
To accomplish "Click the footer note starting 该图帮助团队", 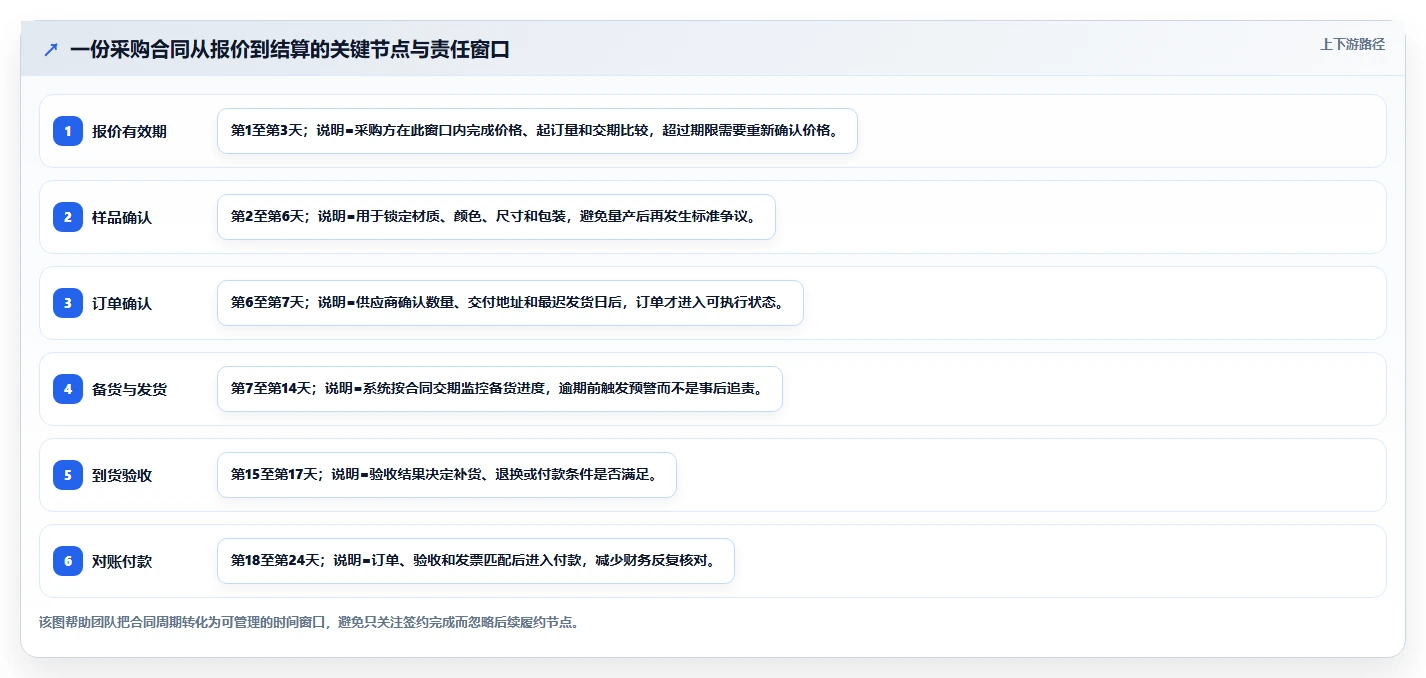I will point(309,622).
